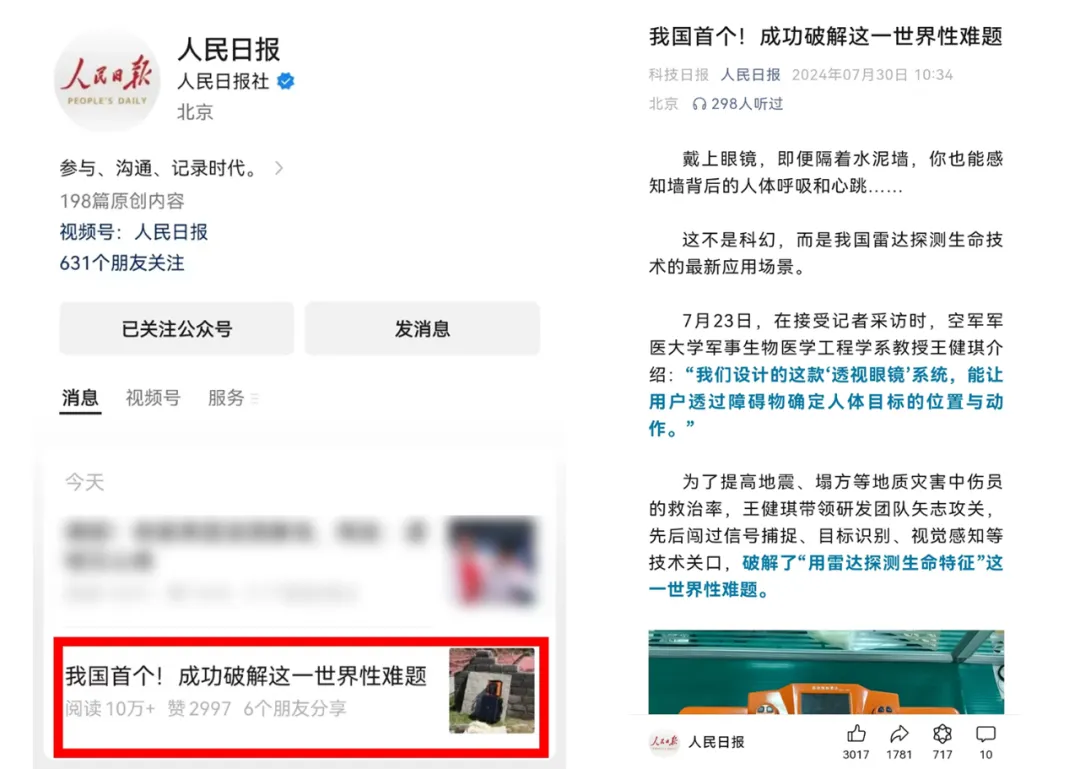
Task: Open the highlighted article's suitcase thumbnail
Action: 492,691
